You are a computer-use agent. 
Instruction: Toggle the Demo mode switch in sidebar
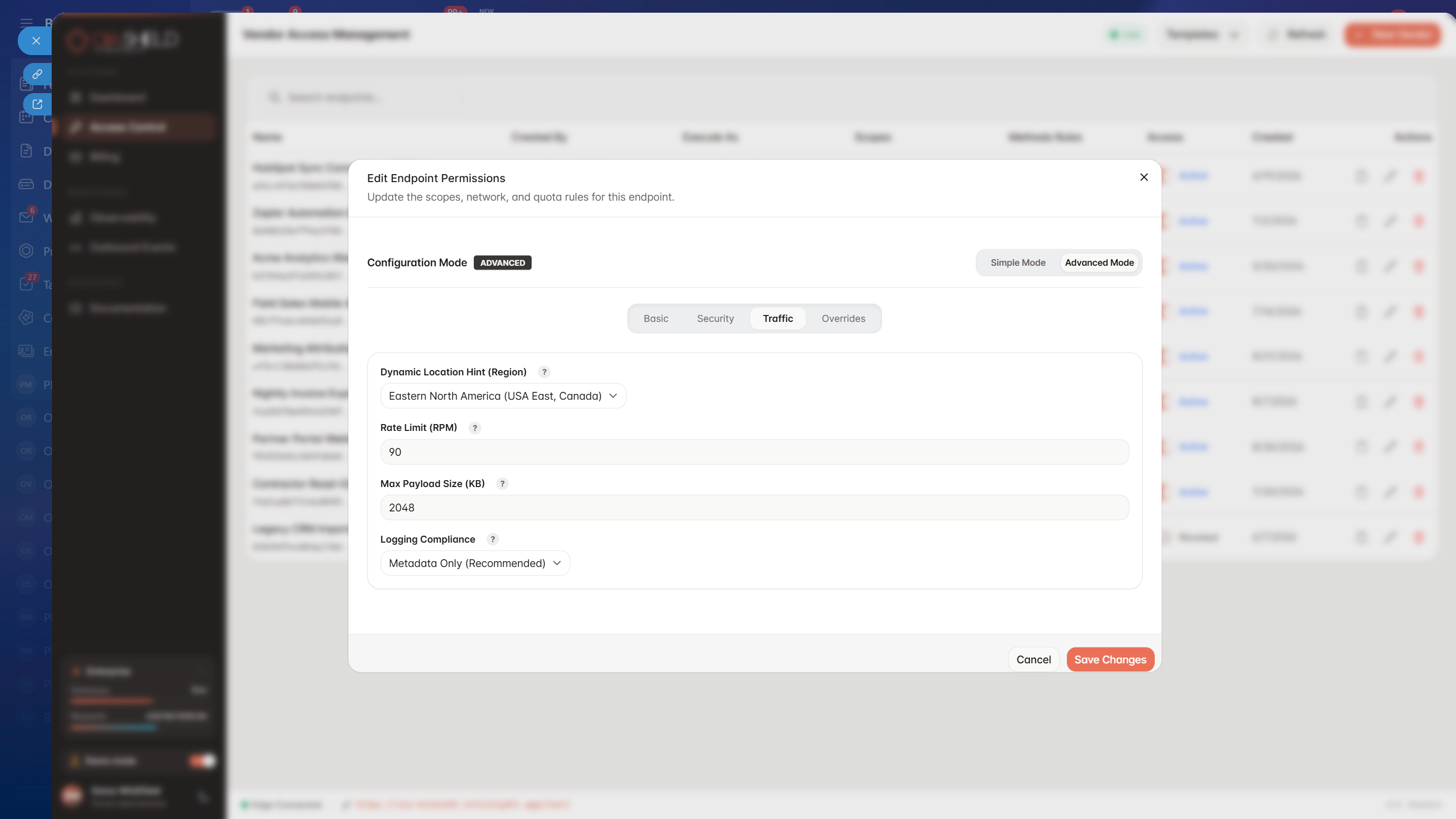[202, 761]
